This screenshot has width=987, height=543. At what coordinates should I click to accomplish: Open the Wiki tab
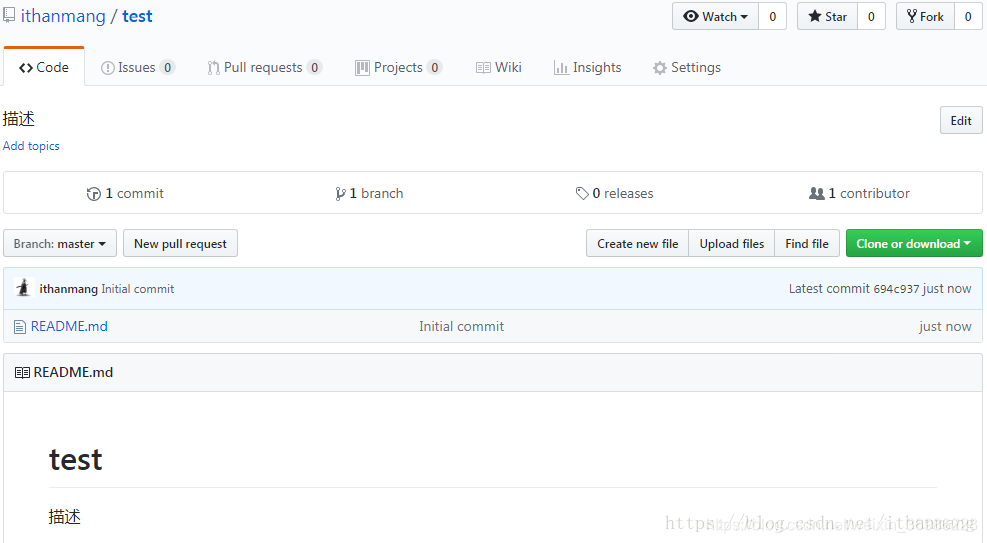[x=499, y=67]
